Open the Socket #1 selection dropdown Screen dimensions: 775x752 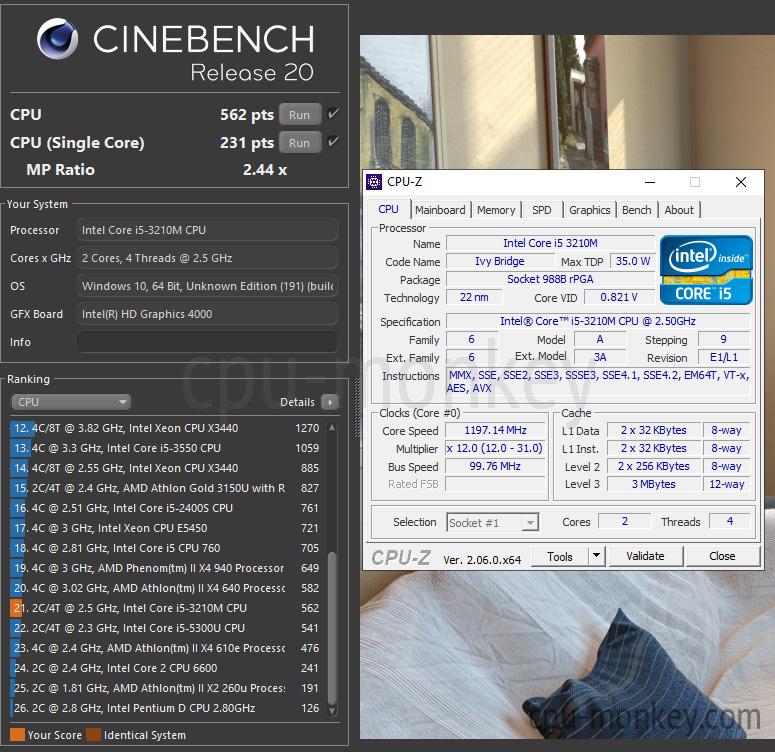tap(492, 522)
